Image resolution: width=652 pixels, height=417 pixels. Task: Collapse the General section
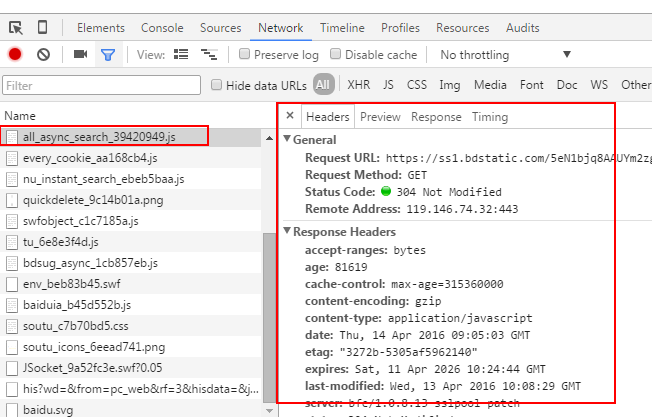tap(288, 140)
